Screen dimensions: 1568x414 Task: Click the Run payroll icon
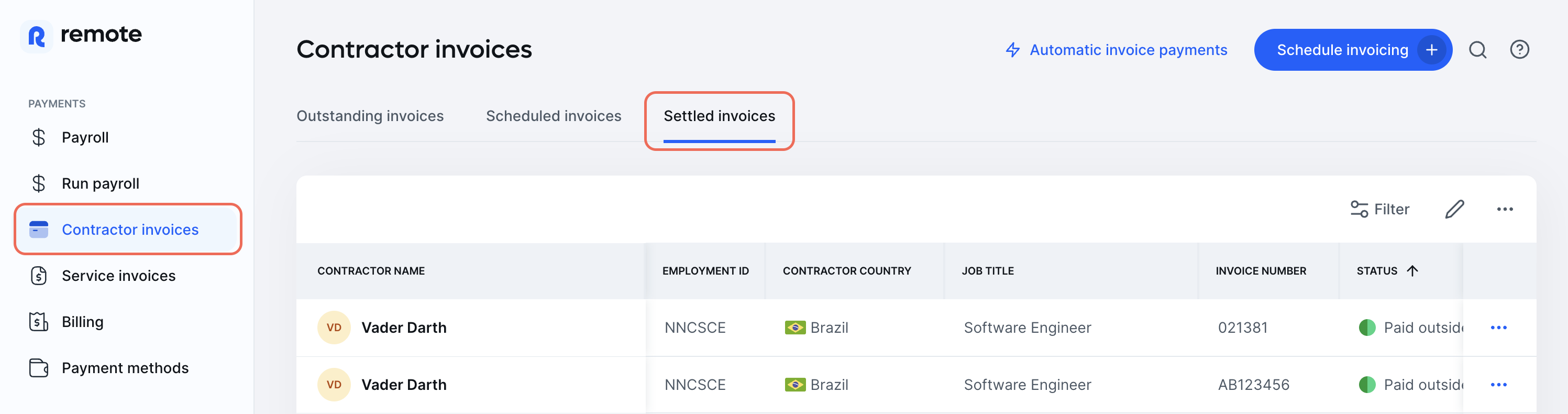click(38, 183)
